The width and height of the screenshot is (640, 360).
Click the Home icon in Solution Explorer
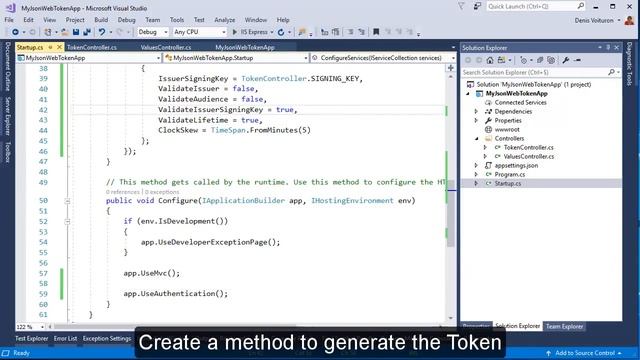[x=490, y=60]
